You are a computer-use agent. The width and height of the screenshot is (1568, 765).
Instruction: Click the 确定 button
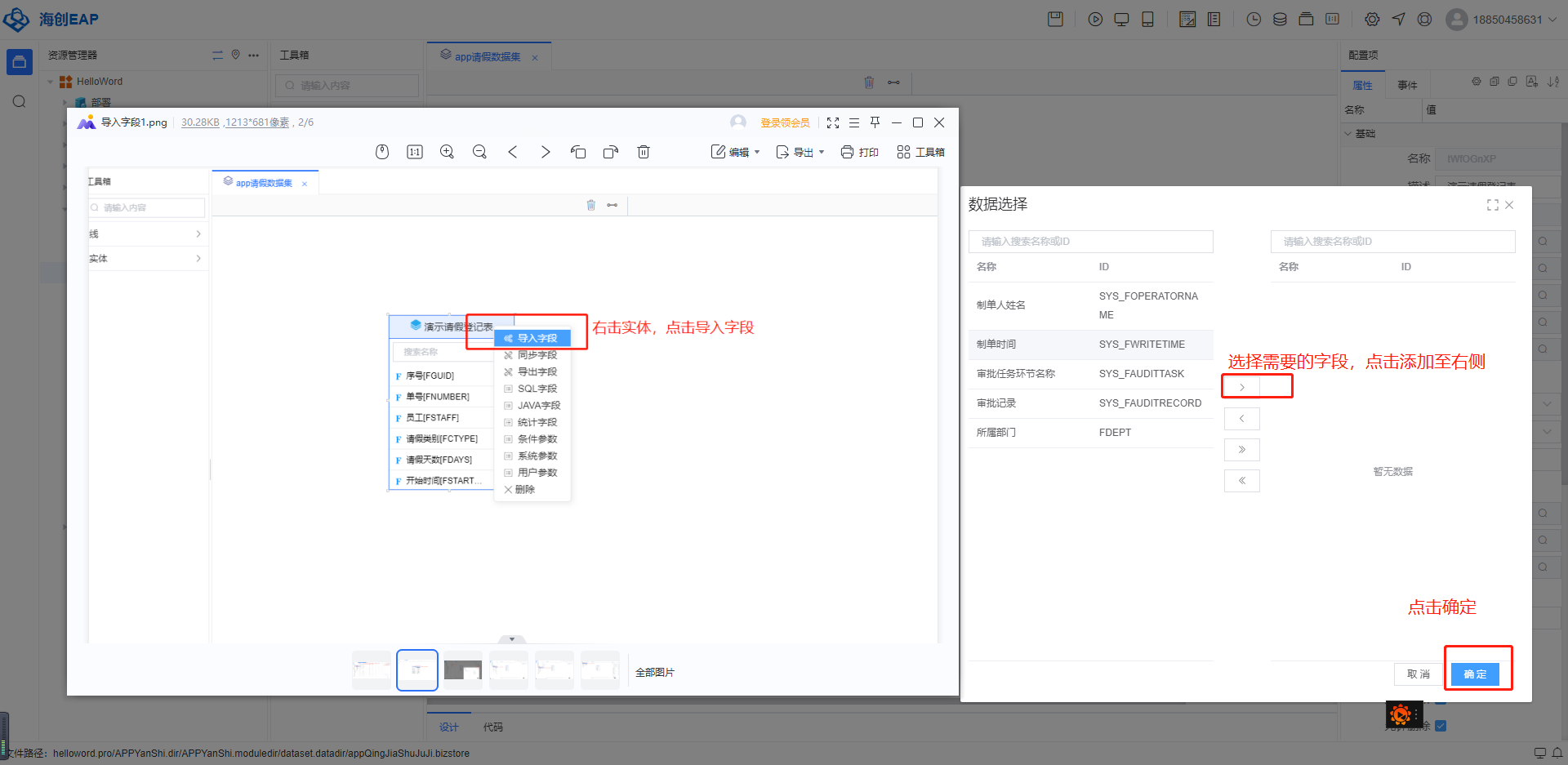pyautogui.click(x=1475, y=674)
